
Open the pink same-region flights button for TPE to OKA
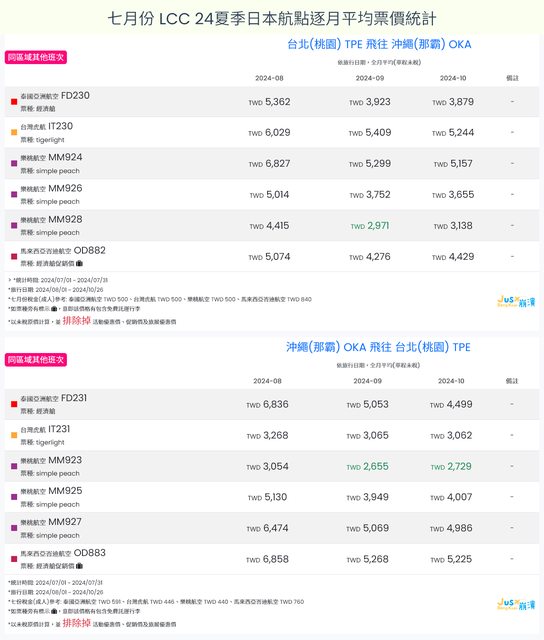[x=36, y=57]
